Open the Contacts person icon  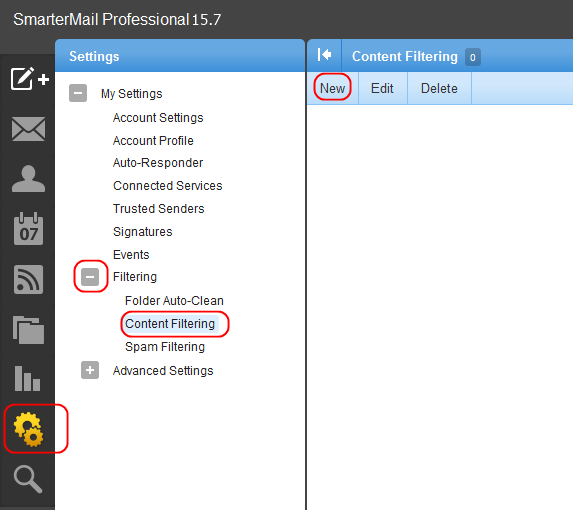[x=29, y=179]
